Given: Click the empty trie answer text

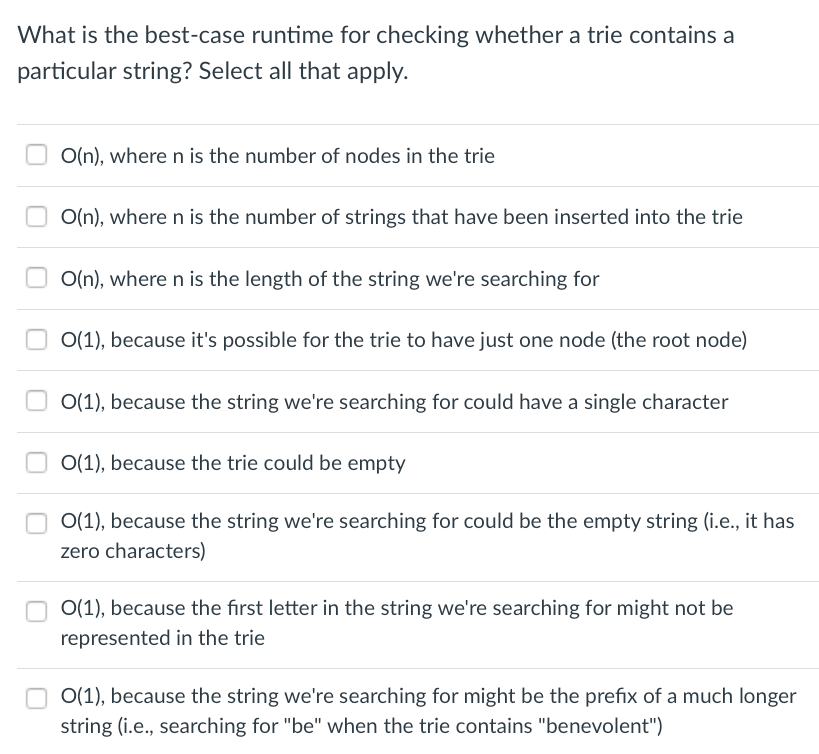Looking at the screenshot, I should pyautogui.click(x=234, y=463).
